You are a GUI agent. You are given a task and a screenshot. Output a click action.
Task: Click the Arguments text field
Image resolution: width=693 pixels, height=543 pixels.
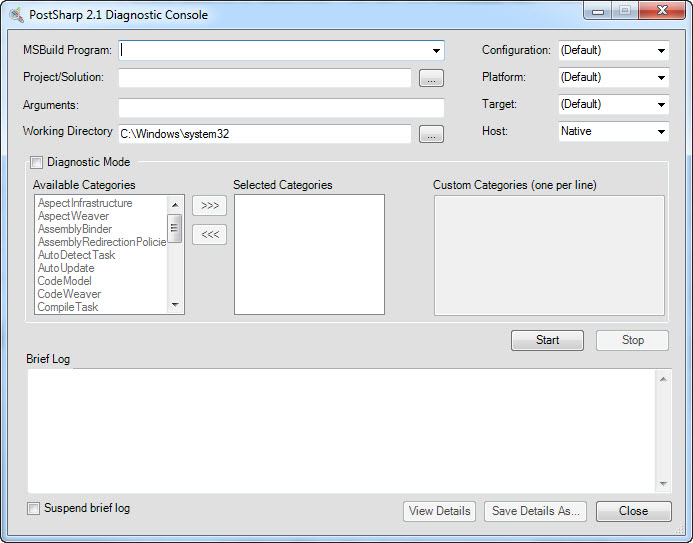281,107
